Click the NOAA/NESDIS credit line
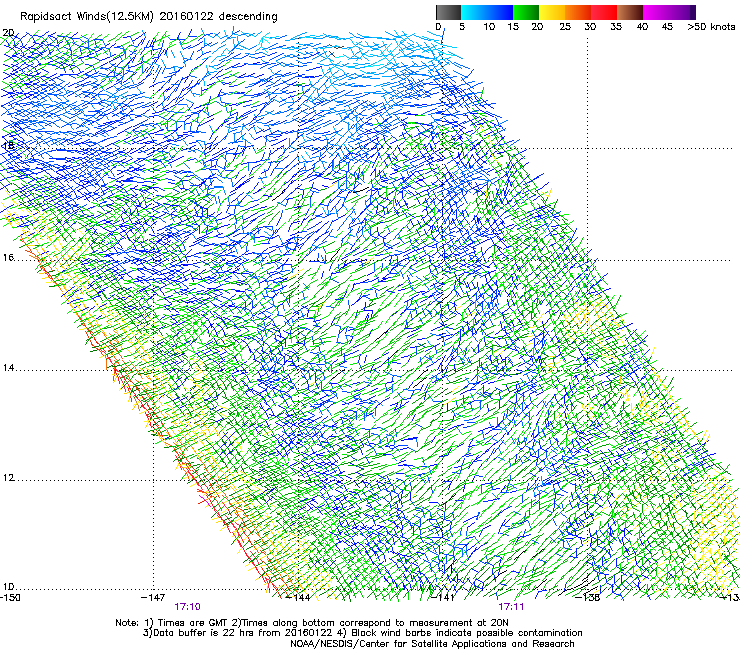Image resolution: width=740 pixels, height=650 pixels. click(x=432, y=644)
